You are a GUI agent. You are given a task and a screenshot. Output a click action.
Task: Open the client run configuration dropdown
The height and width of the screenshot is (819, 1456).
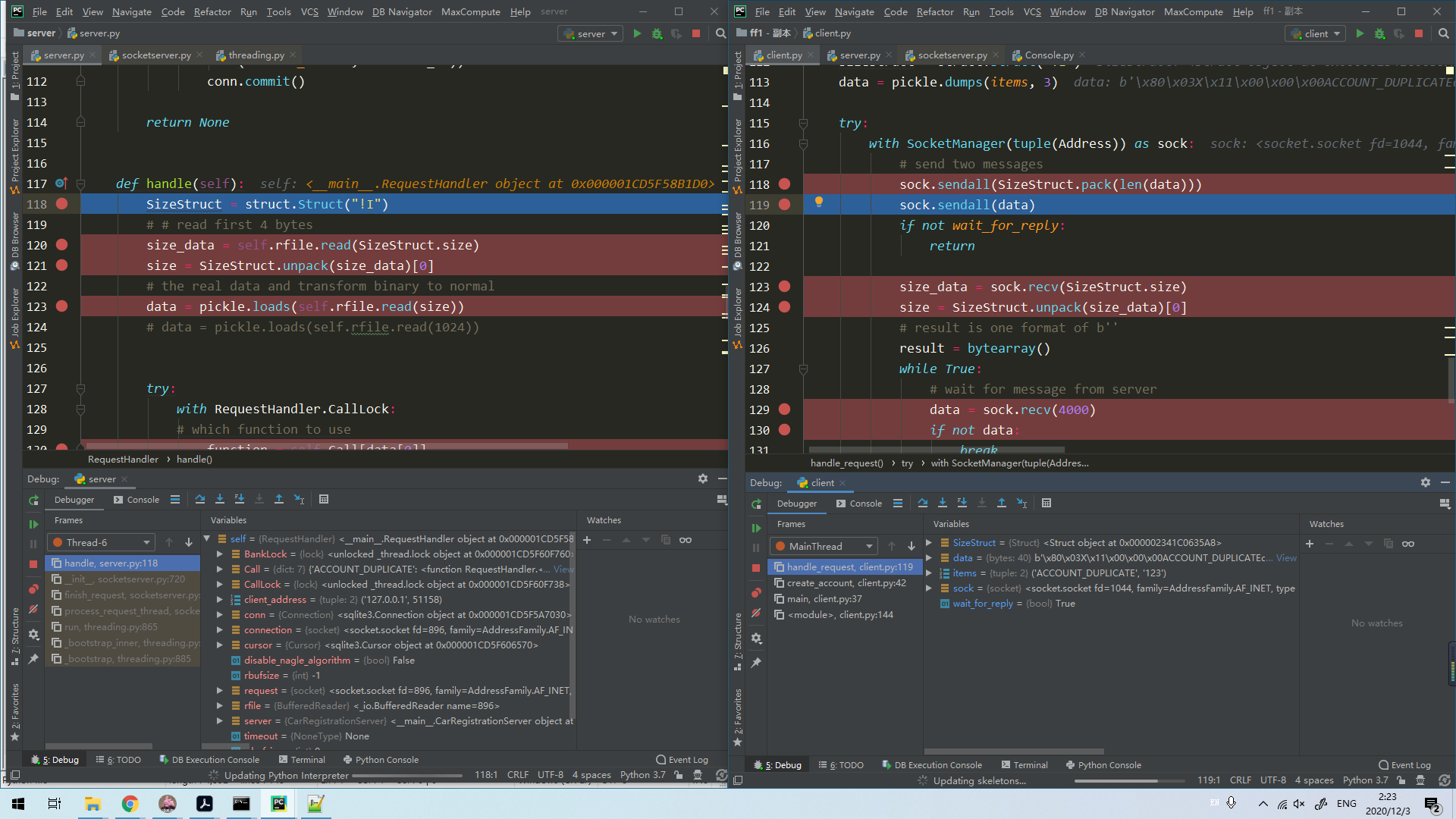tap(1314, 33)
